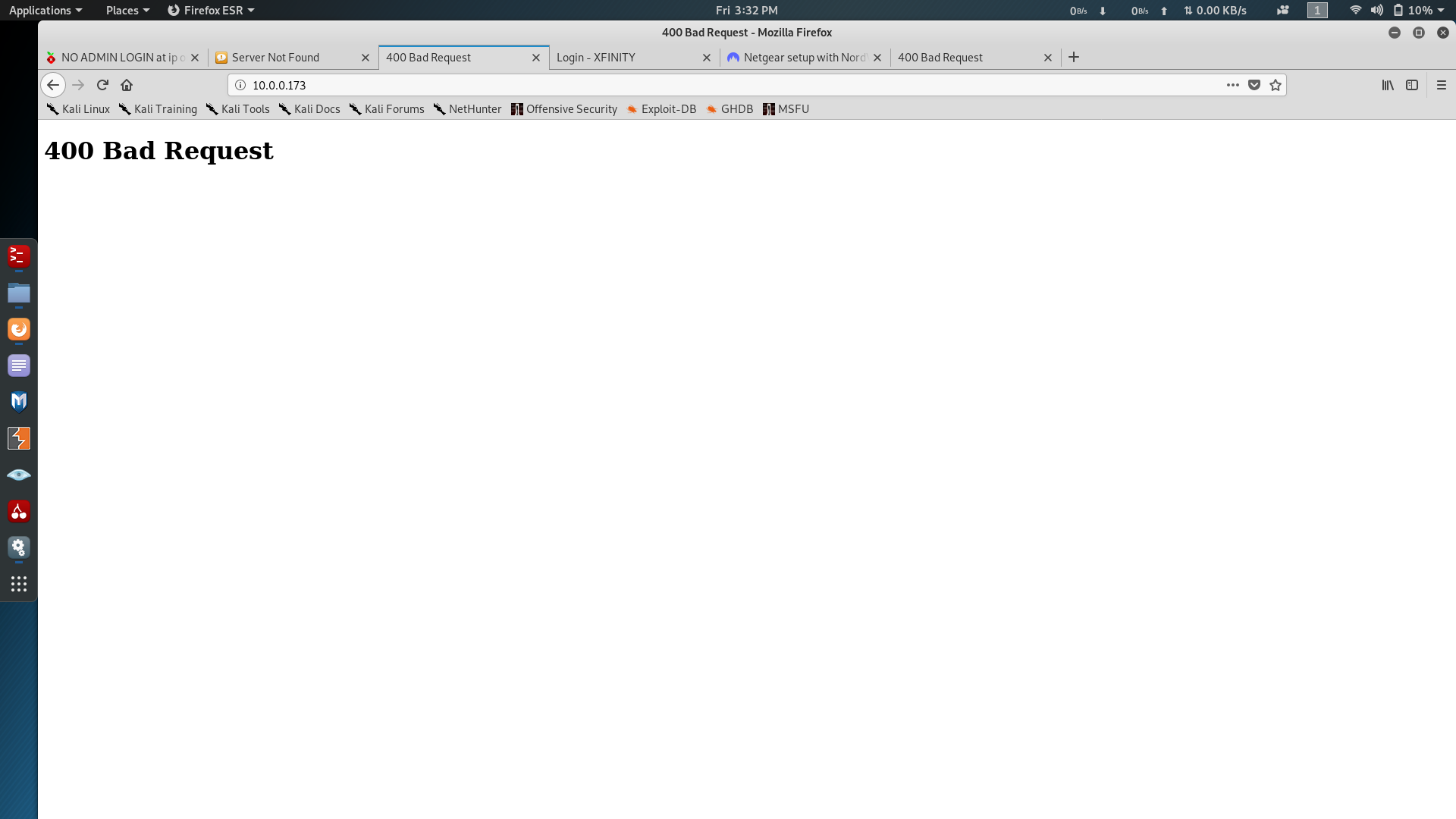Image resolution: width=1456 pixels, height=819 pixels.
Task: Launch Cherrytree from the dock
Action: click(19, 511)
